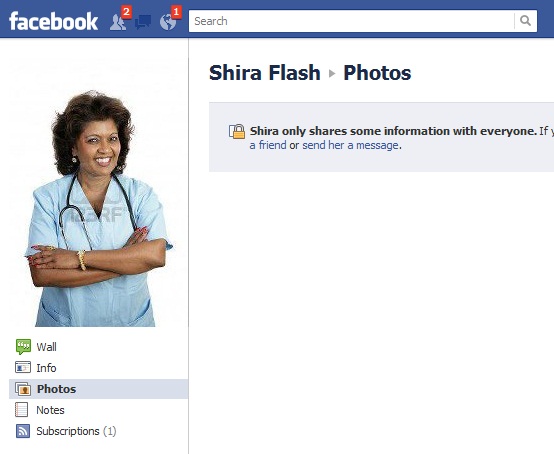Open the Notes section
This screenshot has height=454, width=554.
[50, 410]
